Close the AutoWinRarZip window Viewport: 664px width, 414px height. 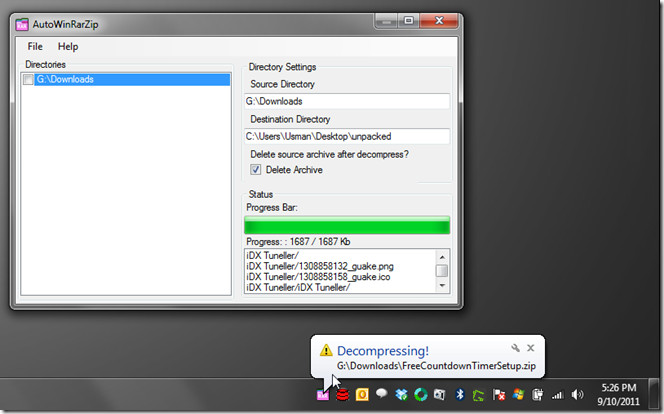click(x=439, y=21)
